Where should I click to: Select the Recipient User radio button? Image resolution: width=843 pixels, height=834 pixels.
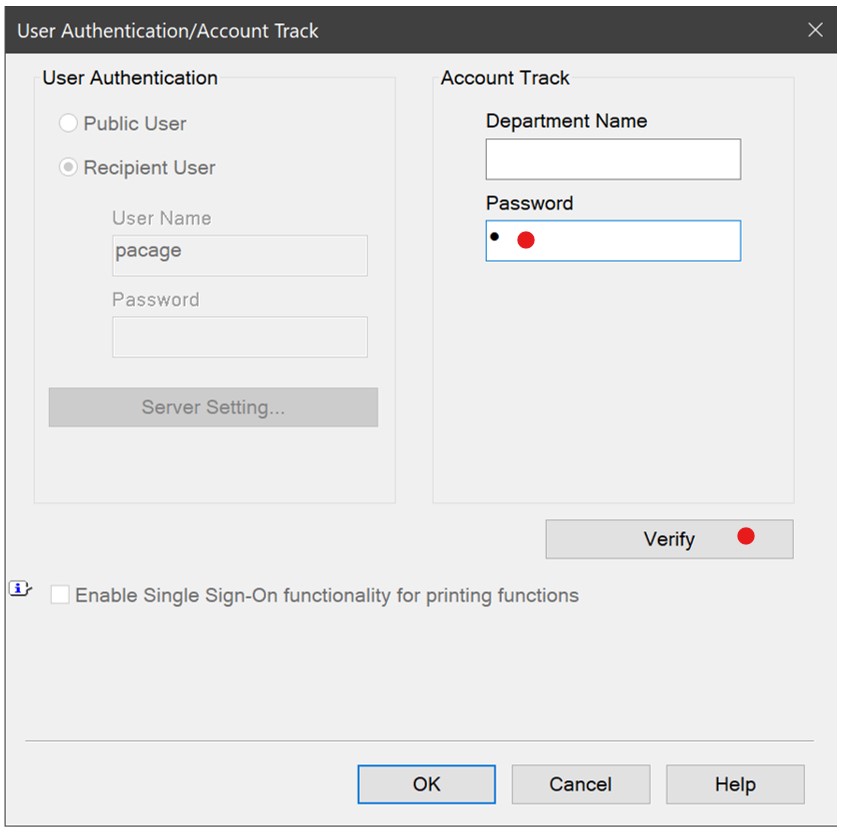(x=68, y=168)
